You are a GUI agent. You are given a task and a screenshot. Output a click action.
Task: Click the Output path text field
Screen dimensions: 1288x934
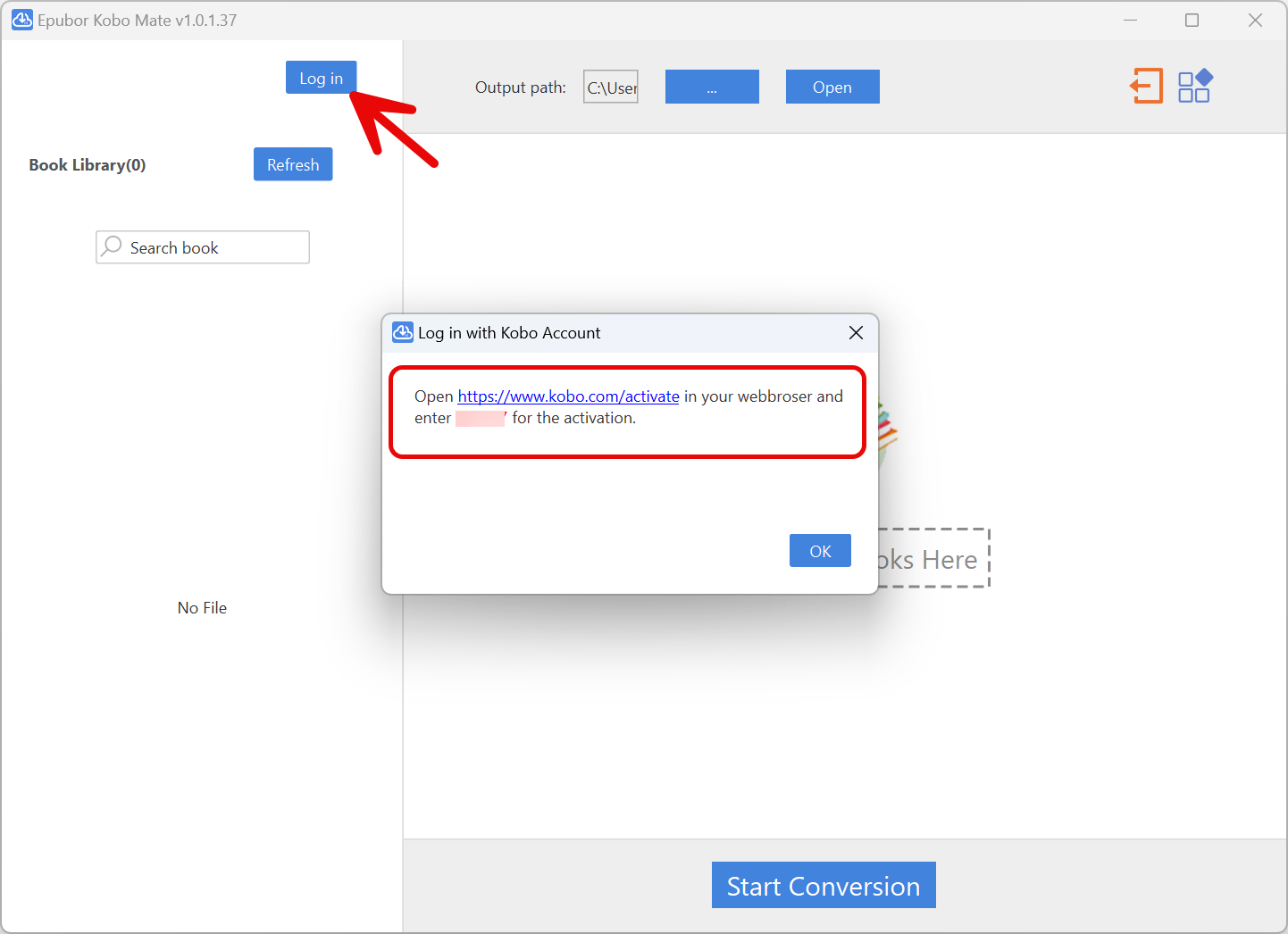click(x=611, y=88)
